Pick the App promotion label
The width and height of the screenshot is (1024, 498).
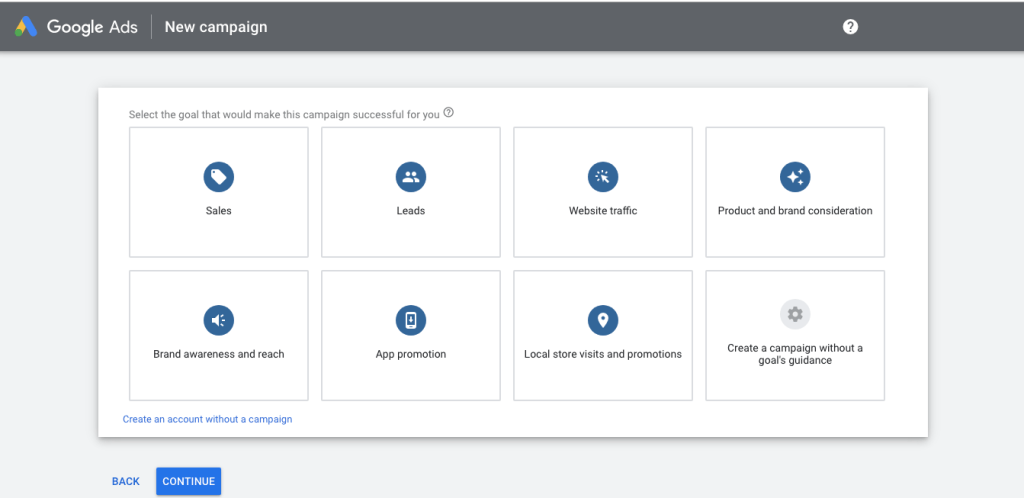[x=411, y=354]
